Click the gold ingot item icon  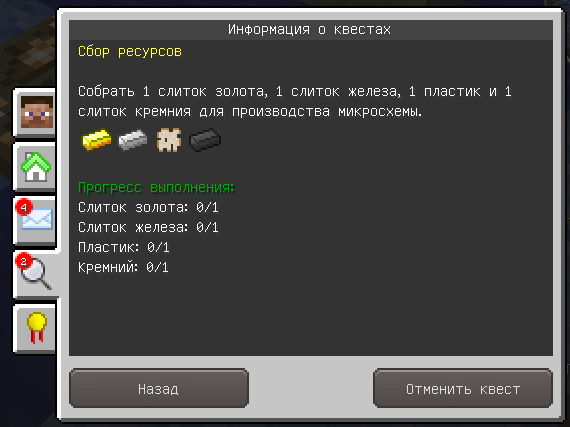tap(97, 140)
